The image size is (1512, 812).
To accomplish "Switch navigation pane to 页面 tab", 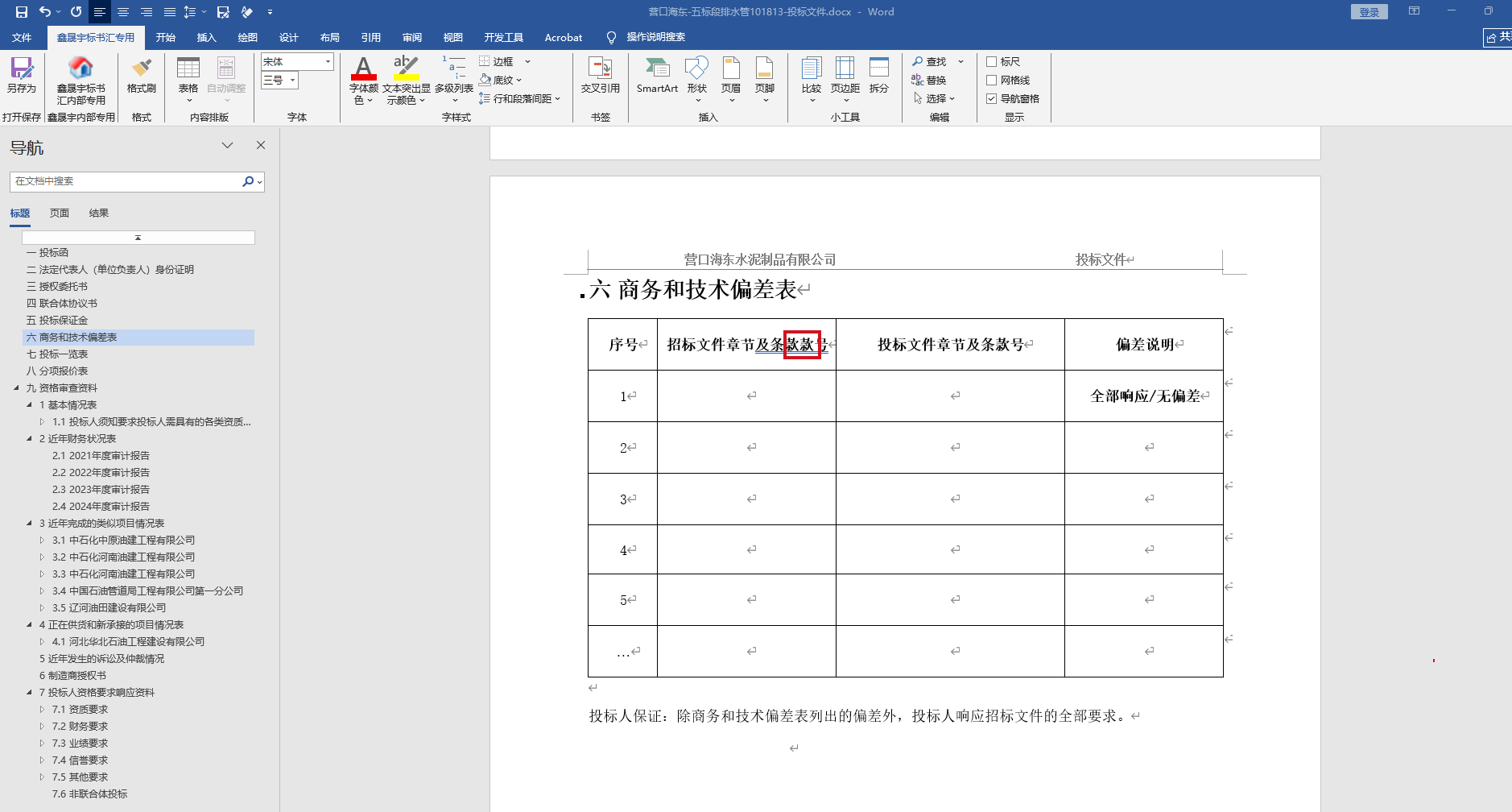I will (60, 213).
